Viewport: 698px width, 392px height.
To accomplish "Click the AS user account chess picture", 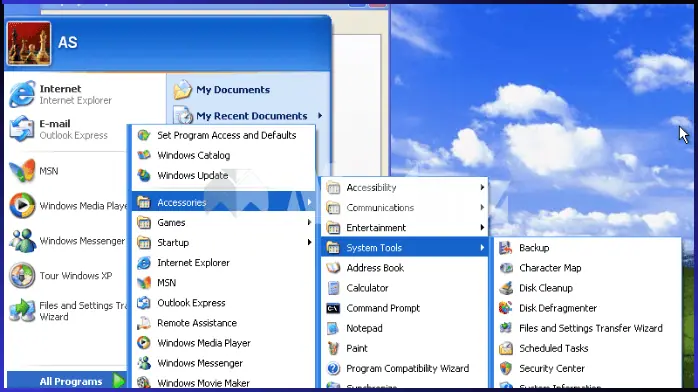I will [28, 44].
